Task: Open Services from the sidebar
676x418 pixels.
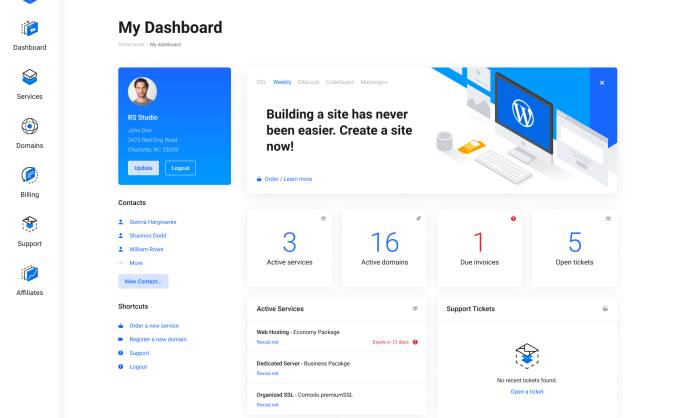Action: (x=29, y=77)
